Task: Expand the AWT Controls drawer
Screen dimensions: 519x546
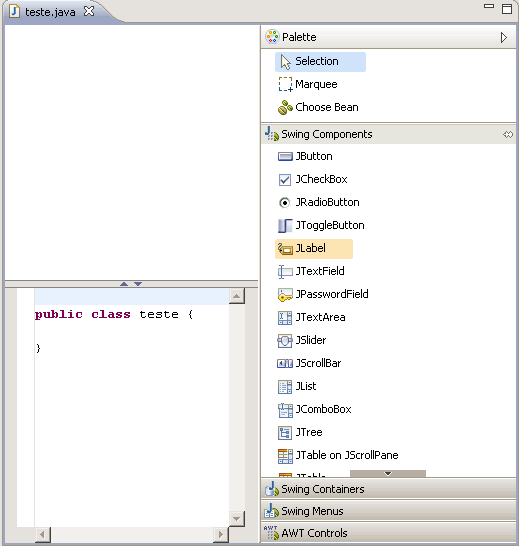Action: click(x=388, y=533)
